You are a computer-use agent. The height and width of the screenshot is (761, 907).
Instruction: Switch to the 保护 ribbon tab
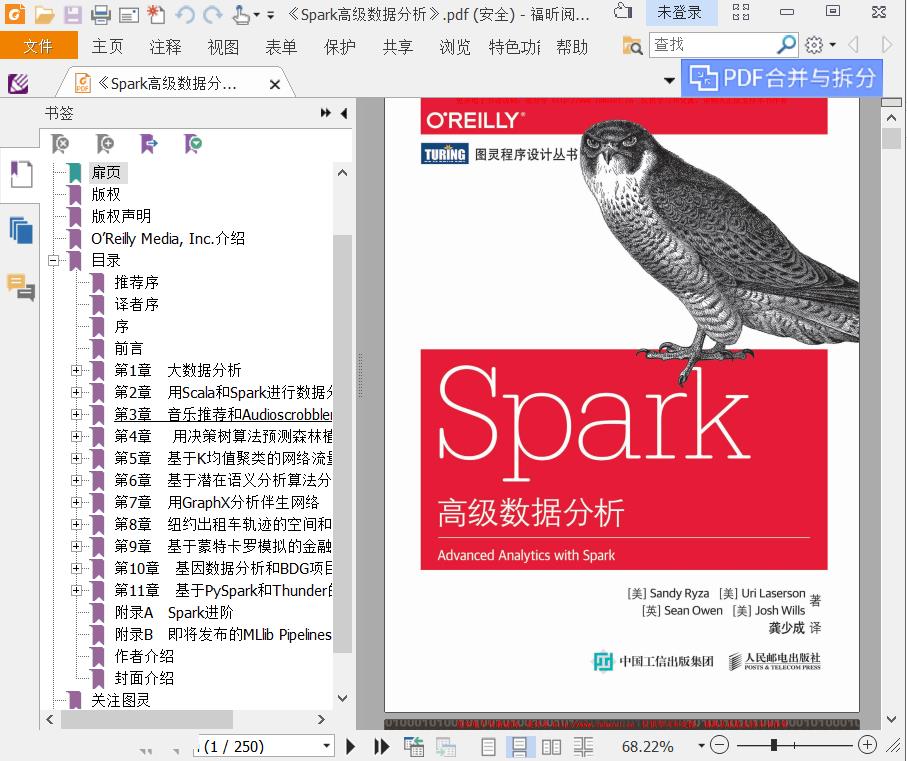tap(340, 46)
